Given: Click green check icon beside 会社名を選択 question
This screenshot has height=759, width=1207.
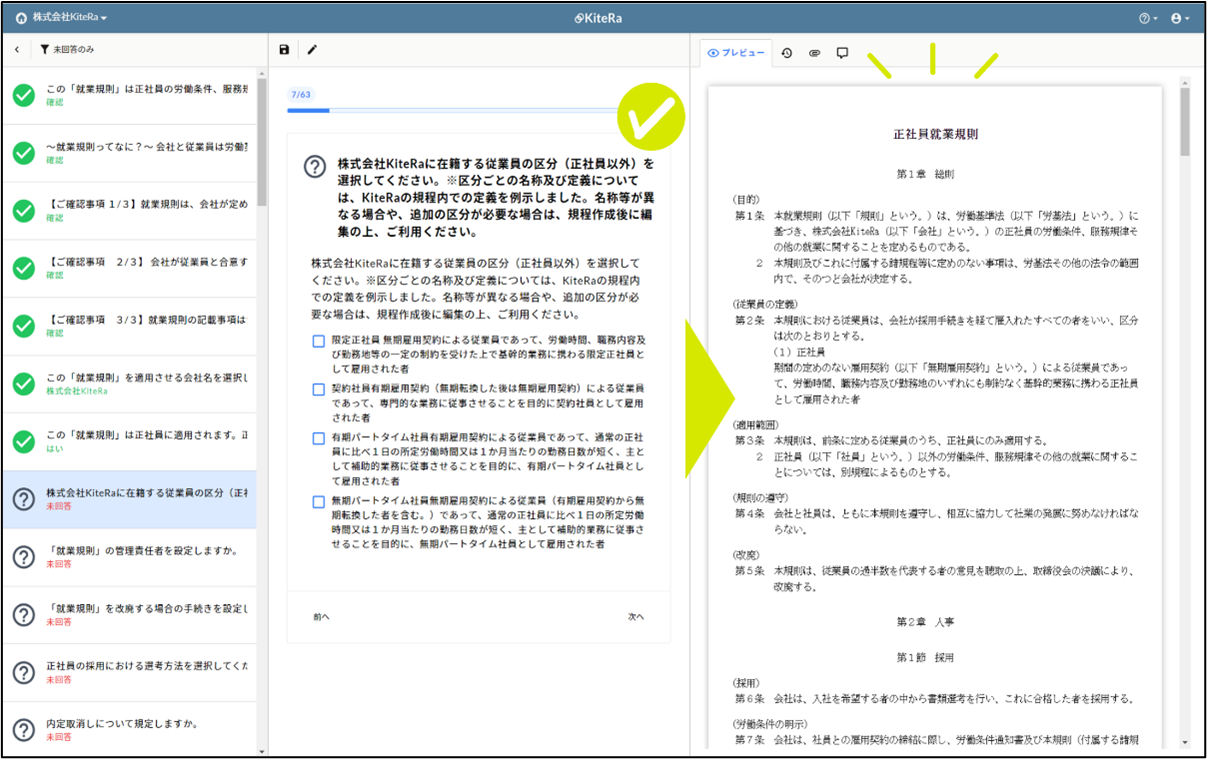Looking at the screenshot, I should 24,384.
